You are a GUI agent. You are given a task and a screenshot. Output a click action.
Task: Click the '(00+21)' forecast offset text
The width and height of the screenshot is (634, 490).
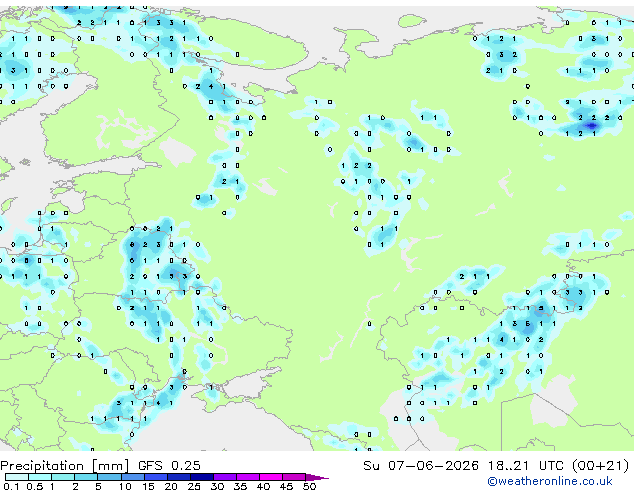[x=601, y=465]
